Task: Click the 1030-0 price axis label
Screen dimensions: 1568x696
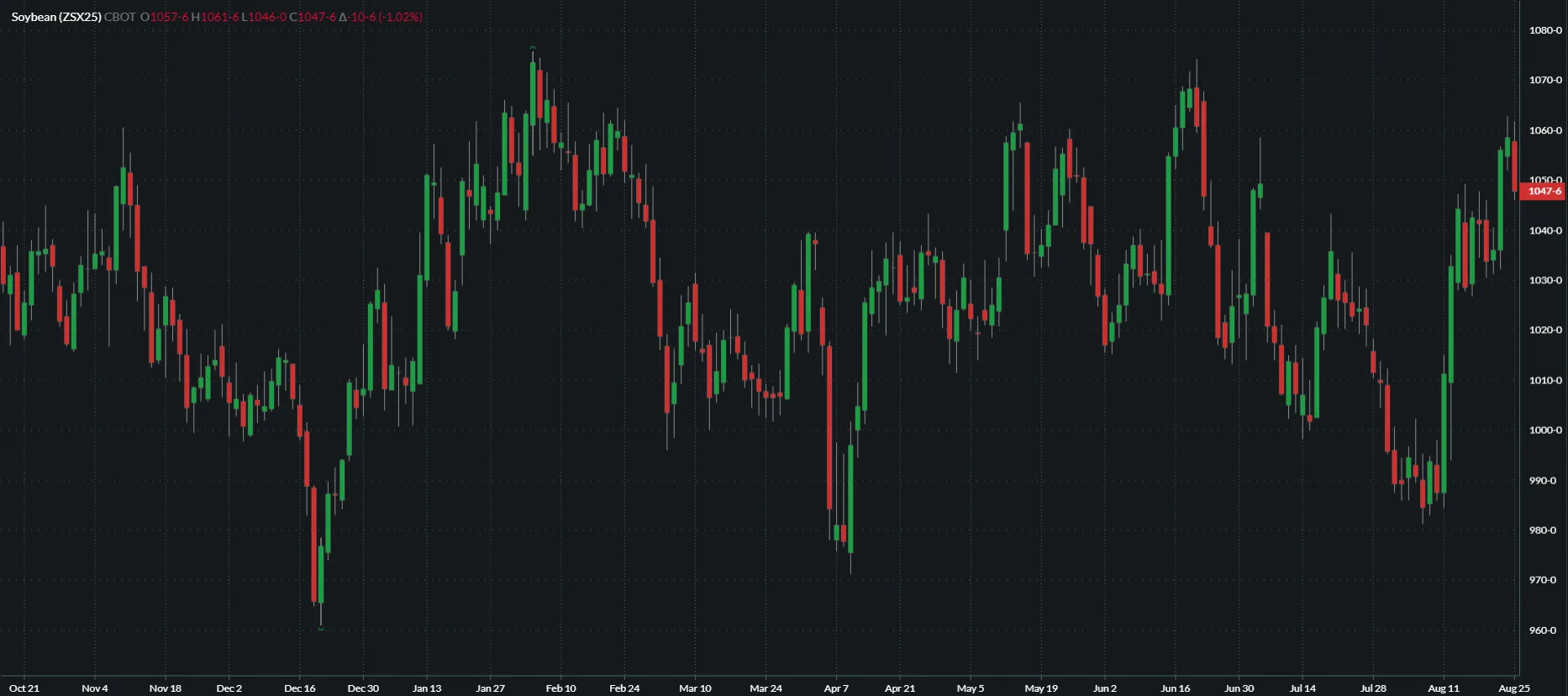Action: (1544, 281)
